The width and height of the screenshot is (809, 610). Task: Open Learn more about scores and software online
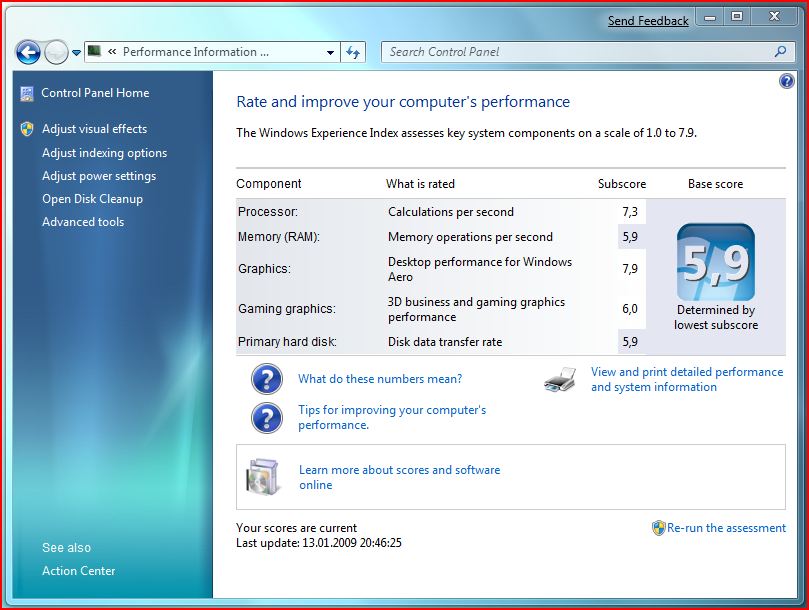click(x=399, y=477)
